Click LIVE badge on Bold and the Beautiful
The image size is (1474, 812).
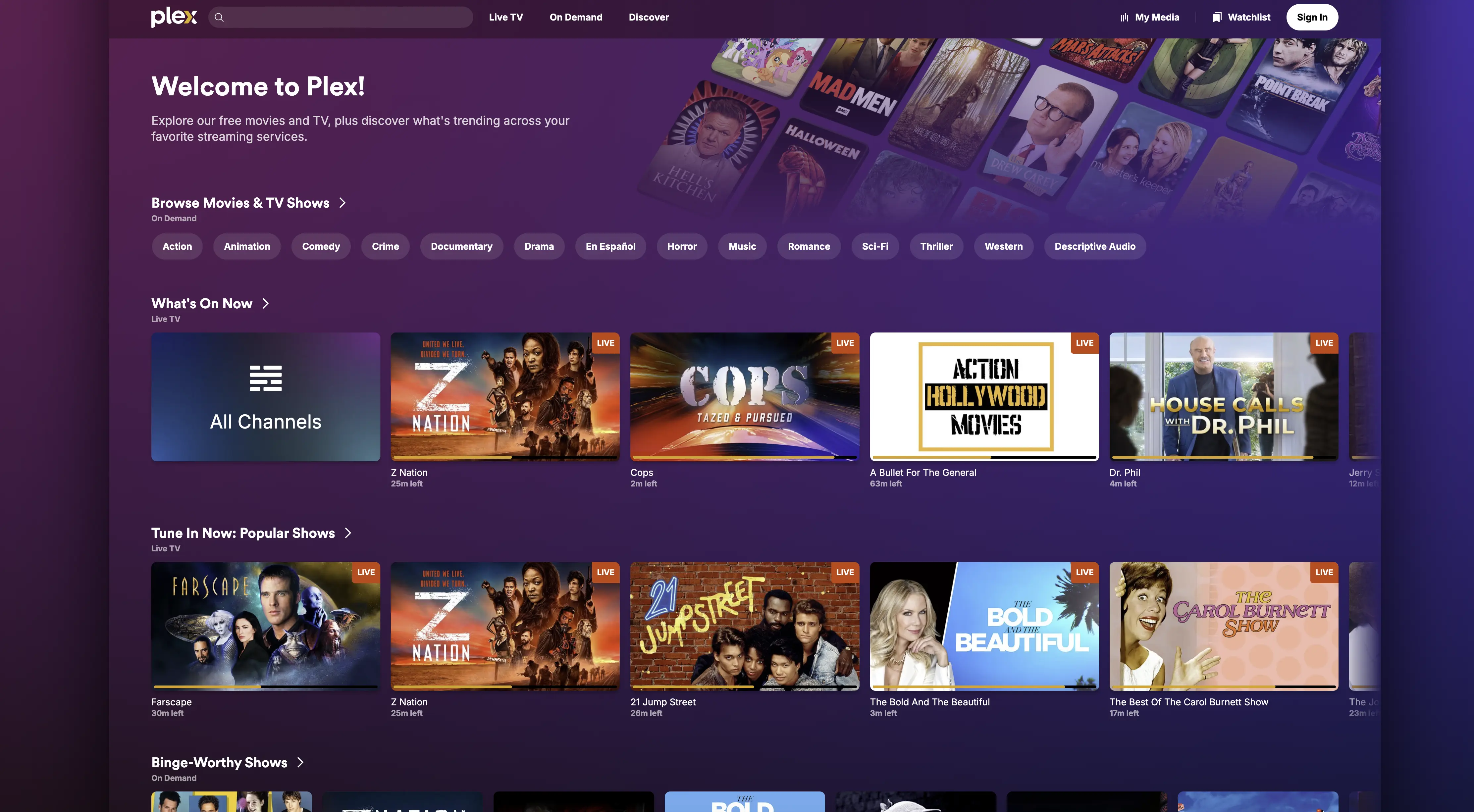[x=1084, y=572]
